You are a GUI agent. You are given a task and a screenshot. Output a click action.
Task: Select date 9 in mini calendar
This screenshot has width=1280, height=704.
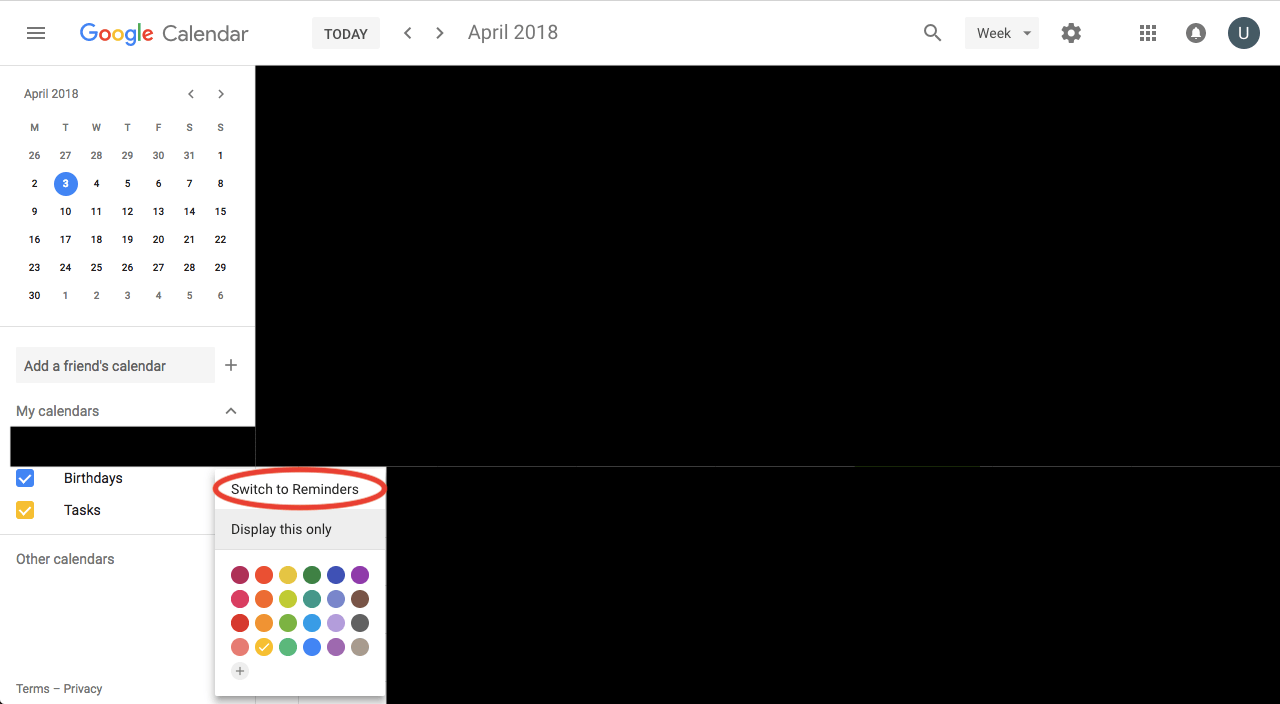[x=35, y=211]
